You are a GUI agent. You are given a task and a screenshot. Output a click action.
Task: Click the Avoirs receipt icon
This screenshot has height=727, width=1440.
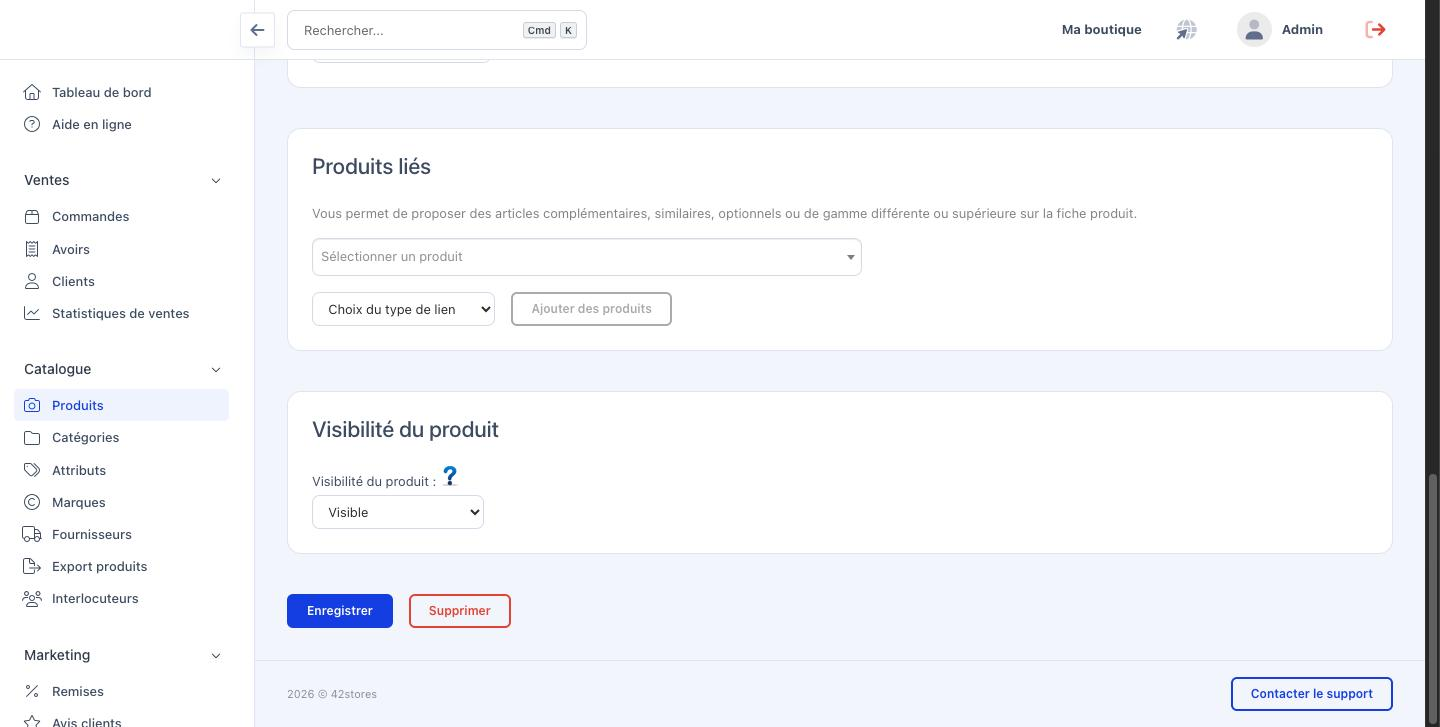32,249
